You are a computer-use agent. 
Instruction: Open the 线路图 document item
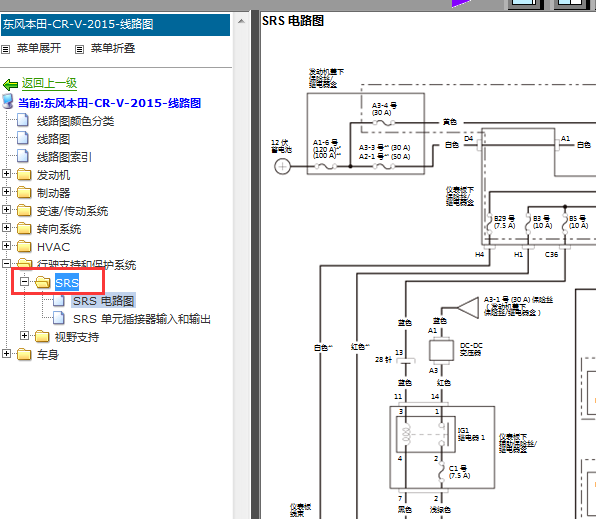[53, 139]
